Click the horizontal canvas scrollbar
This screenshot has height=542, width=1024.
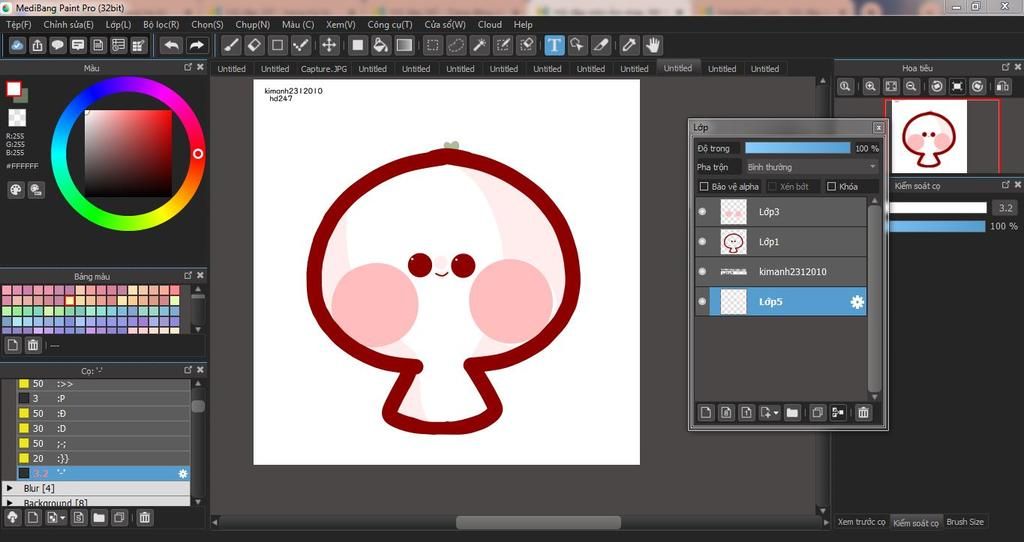coord(538,522)
